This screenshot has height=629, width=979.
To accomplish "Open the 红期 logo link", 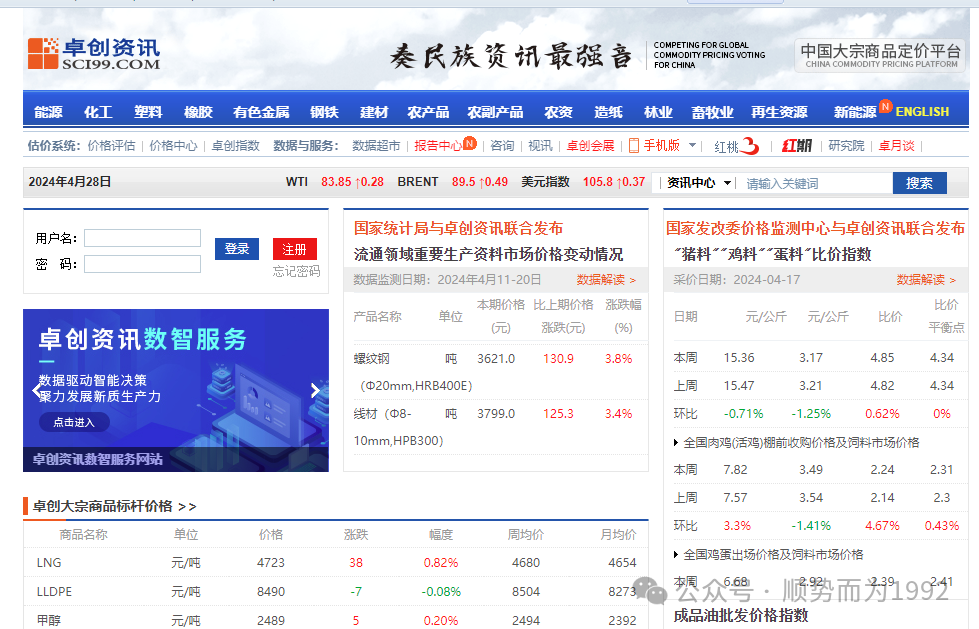I will [797, 146].
